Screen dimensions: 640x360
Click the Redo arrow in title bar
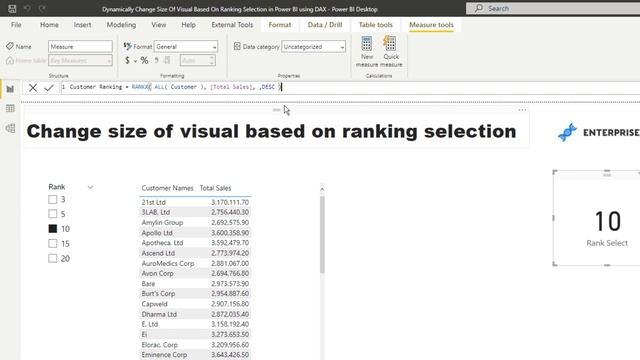[x=42, y=8]
